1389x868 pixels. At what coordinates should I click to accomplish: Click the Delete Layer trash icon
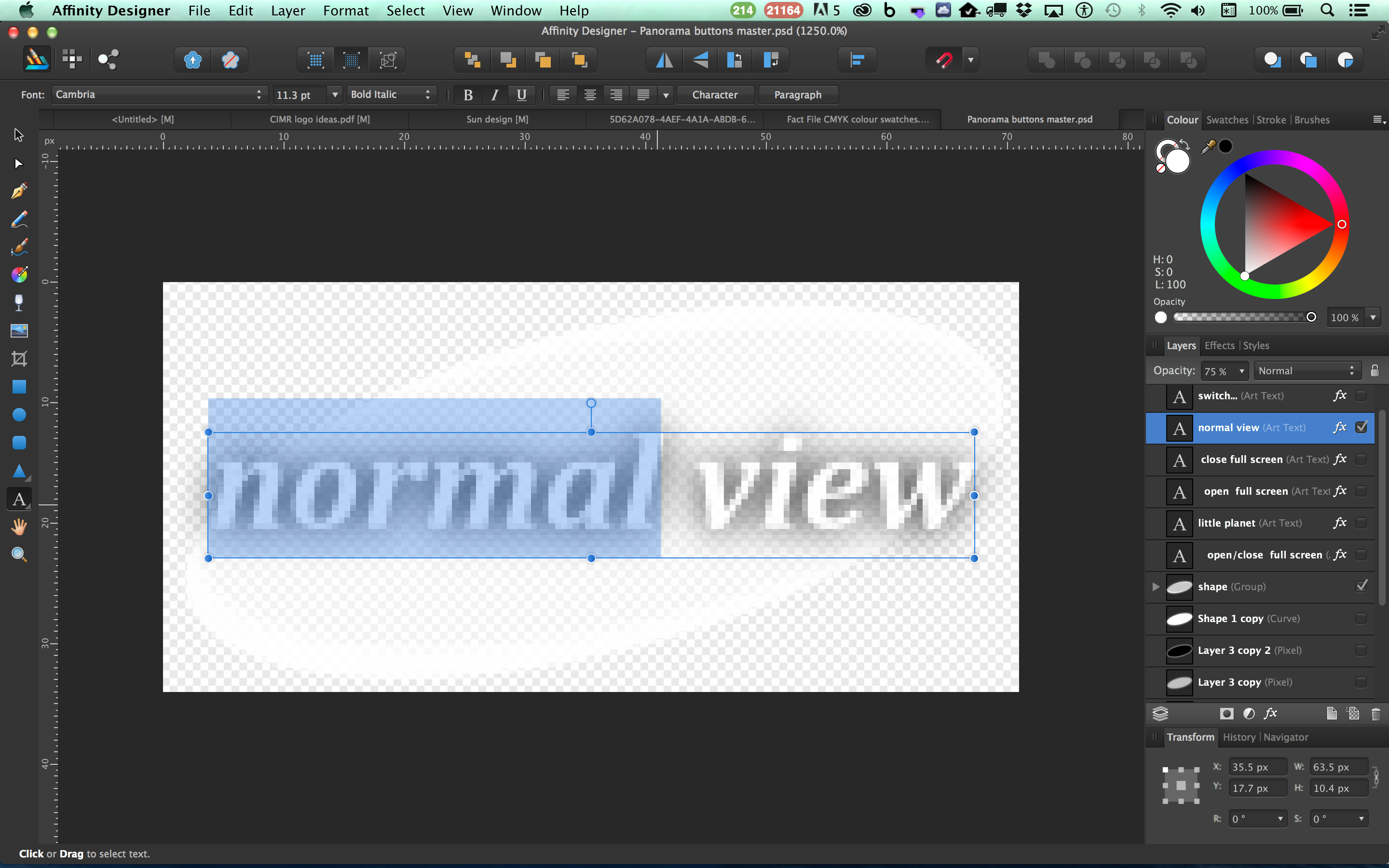pos(1375,714)
